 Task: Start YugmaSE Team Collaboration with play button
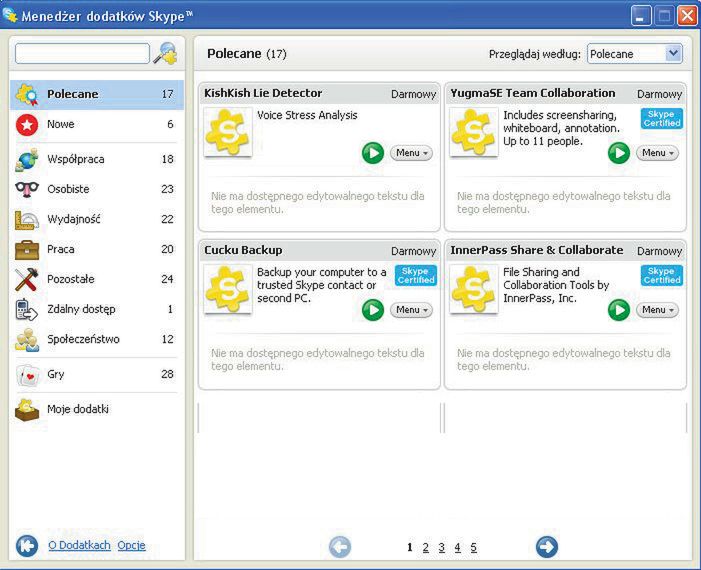619,153
